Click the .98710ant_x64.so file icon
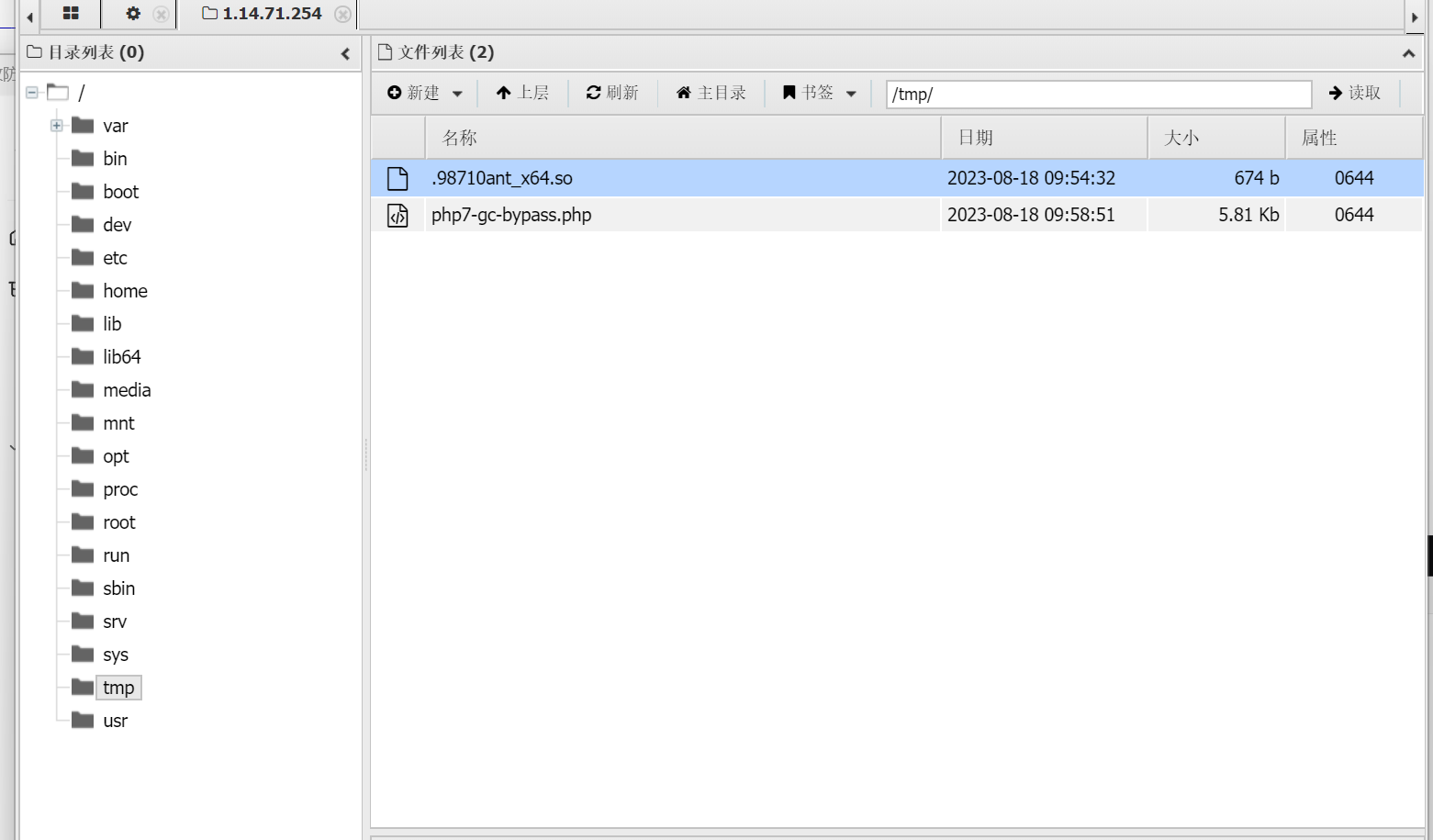 click(397, 178)
